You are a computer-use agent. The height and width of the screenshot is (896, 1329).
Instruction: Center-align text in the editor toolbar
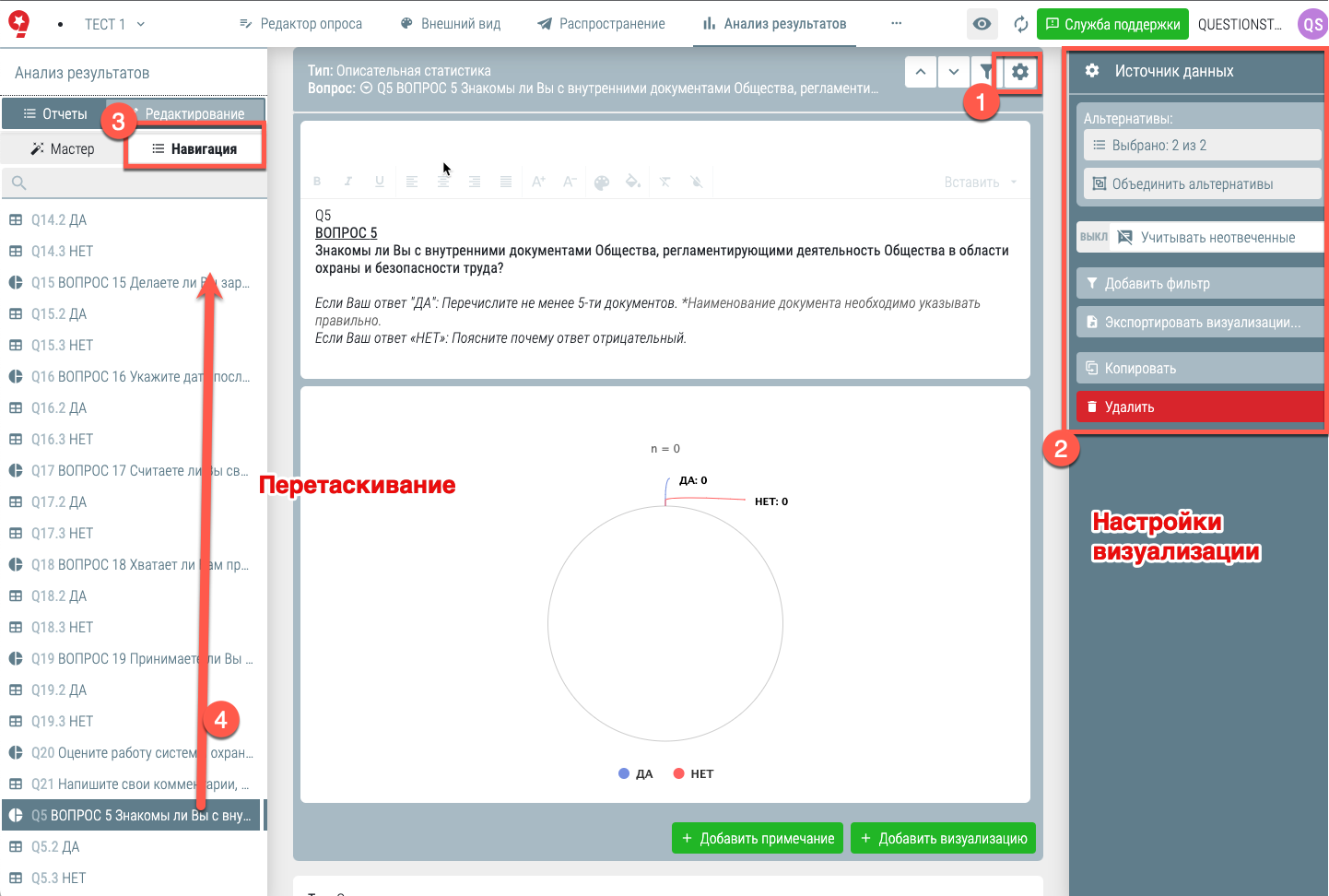point(443,182)
